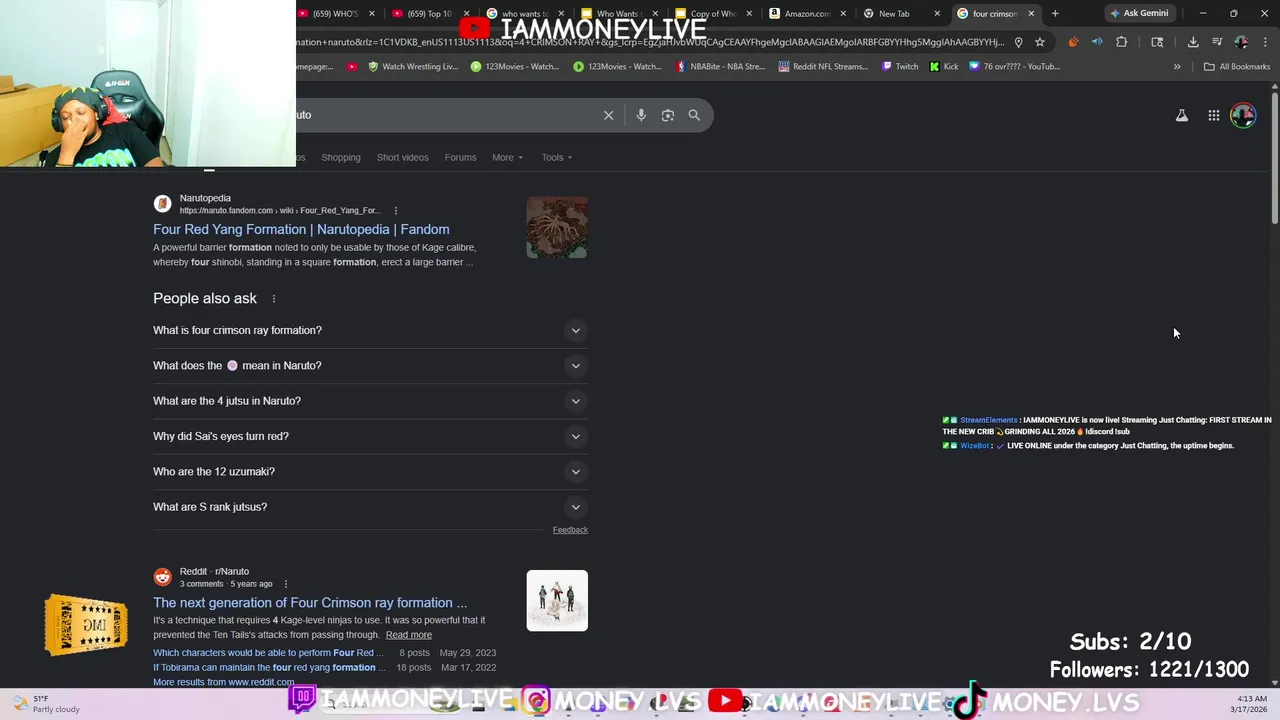Click the Reddit site favicon
This screenshot has height=720, width=1280.
(162, 577)
